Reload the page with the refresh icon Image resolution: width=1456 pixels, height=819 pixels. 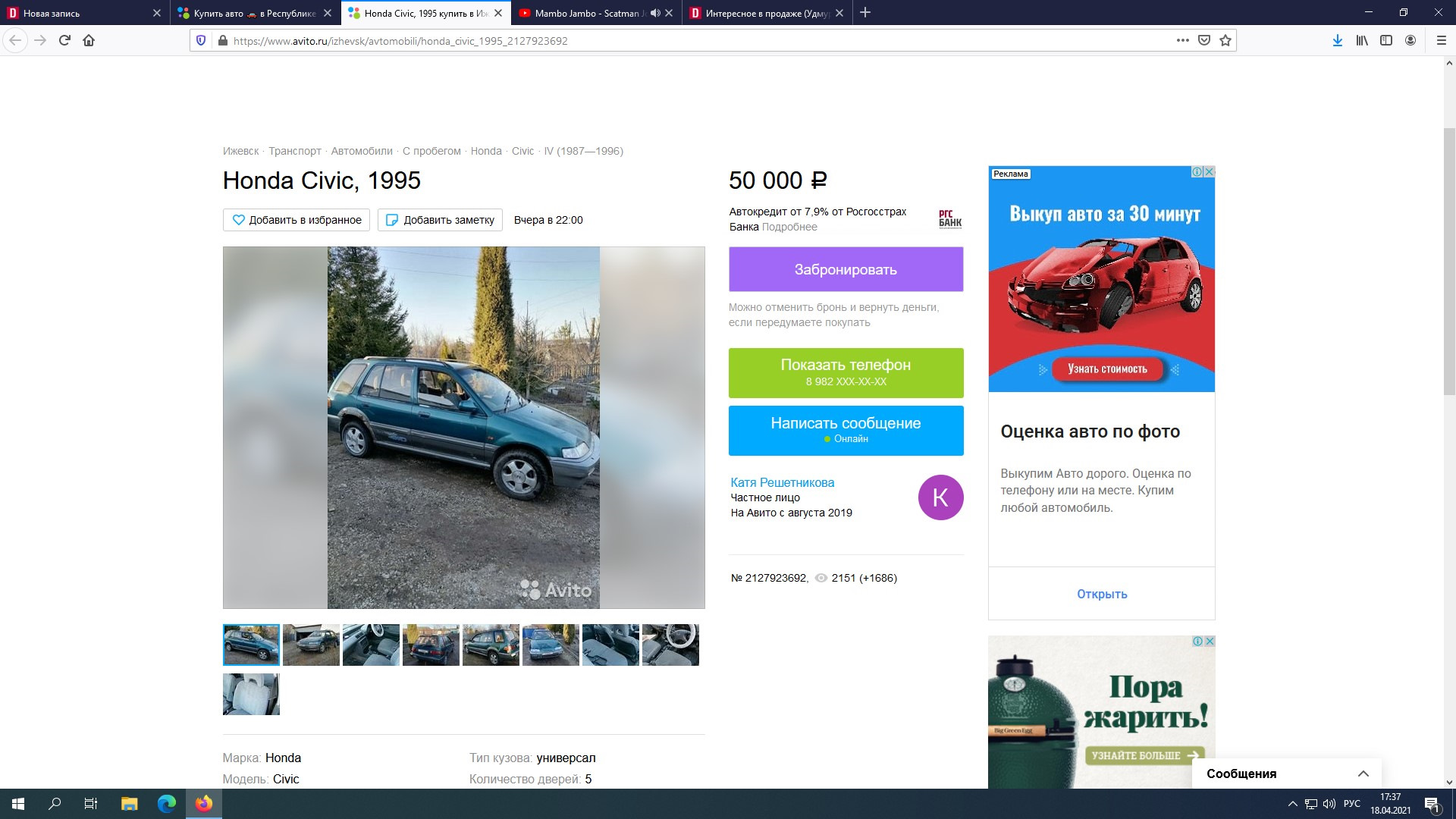[64, 40]
